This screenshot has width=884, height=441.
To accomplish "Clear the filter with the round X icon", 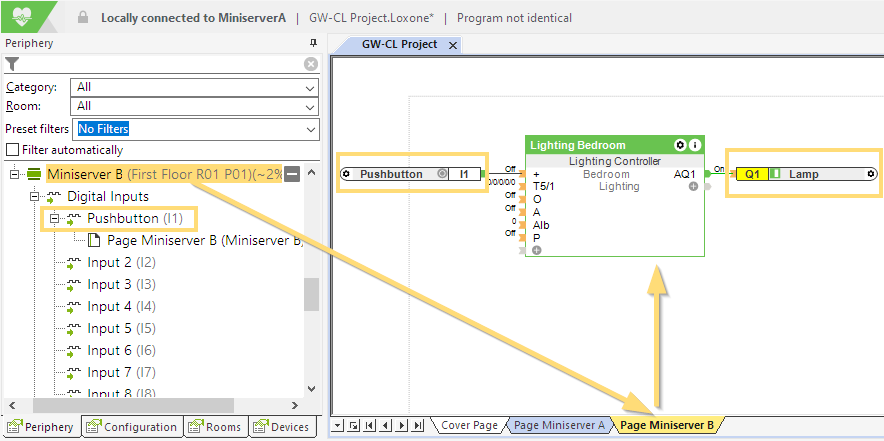I will (x=311, y=64).
